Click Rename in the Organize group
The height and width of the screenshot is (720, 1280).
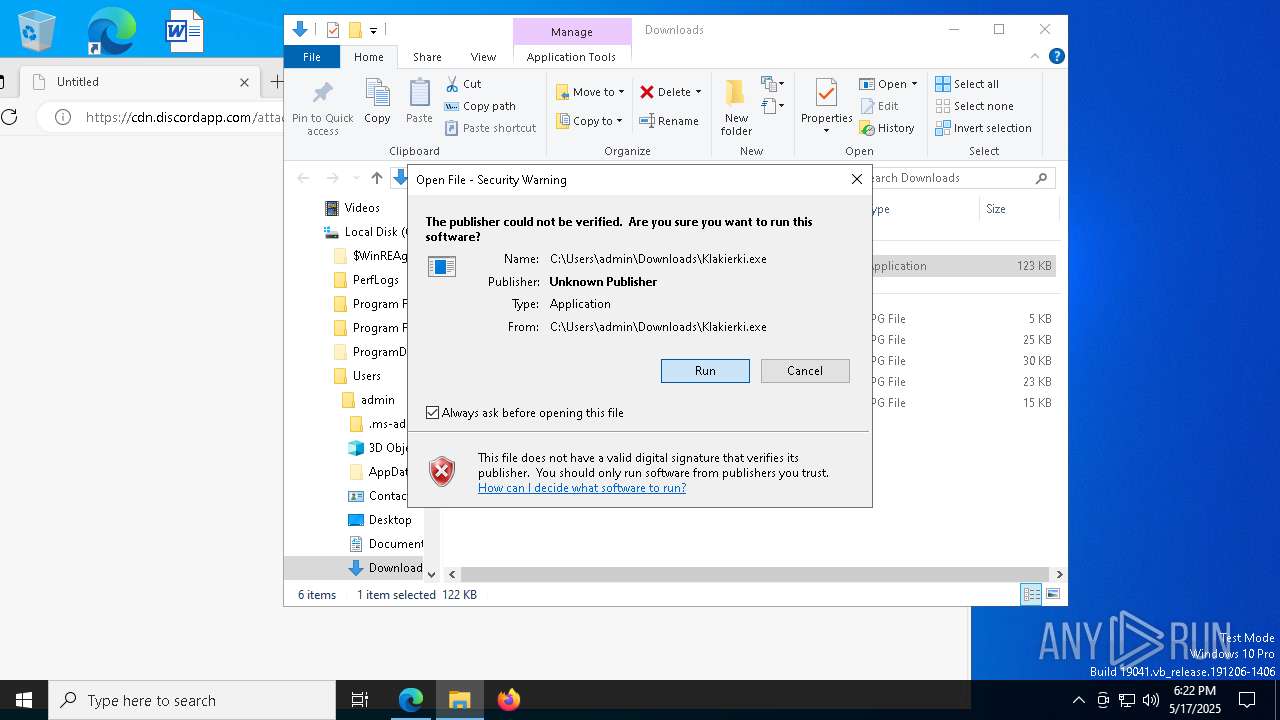point(669,121)
